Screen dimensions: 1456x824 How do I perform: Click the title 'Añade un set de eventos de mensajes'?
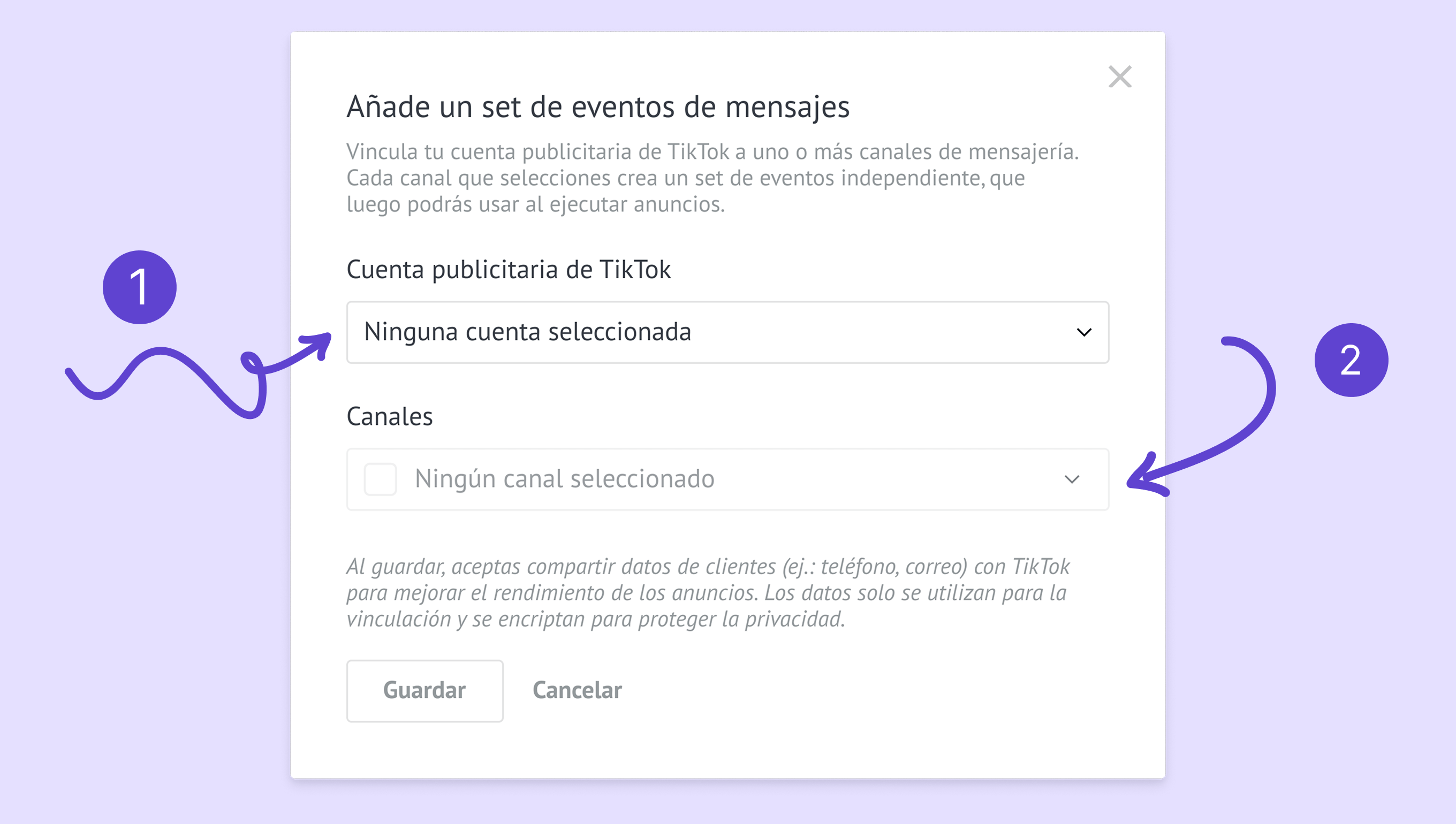point(598,106)
